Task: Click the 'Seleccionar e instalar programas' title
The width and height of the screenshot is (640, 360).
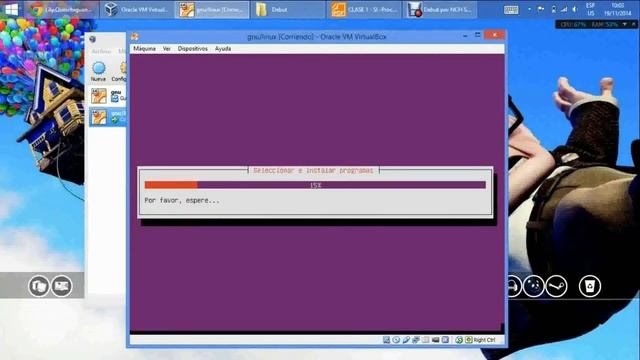Action: 313,170
